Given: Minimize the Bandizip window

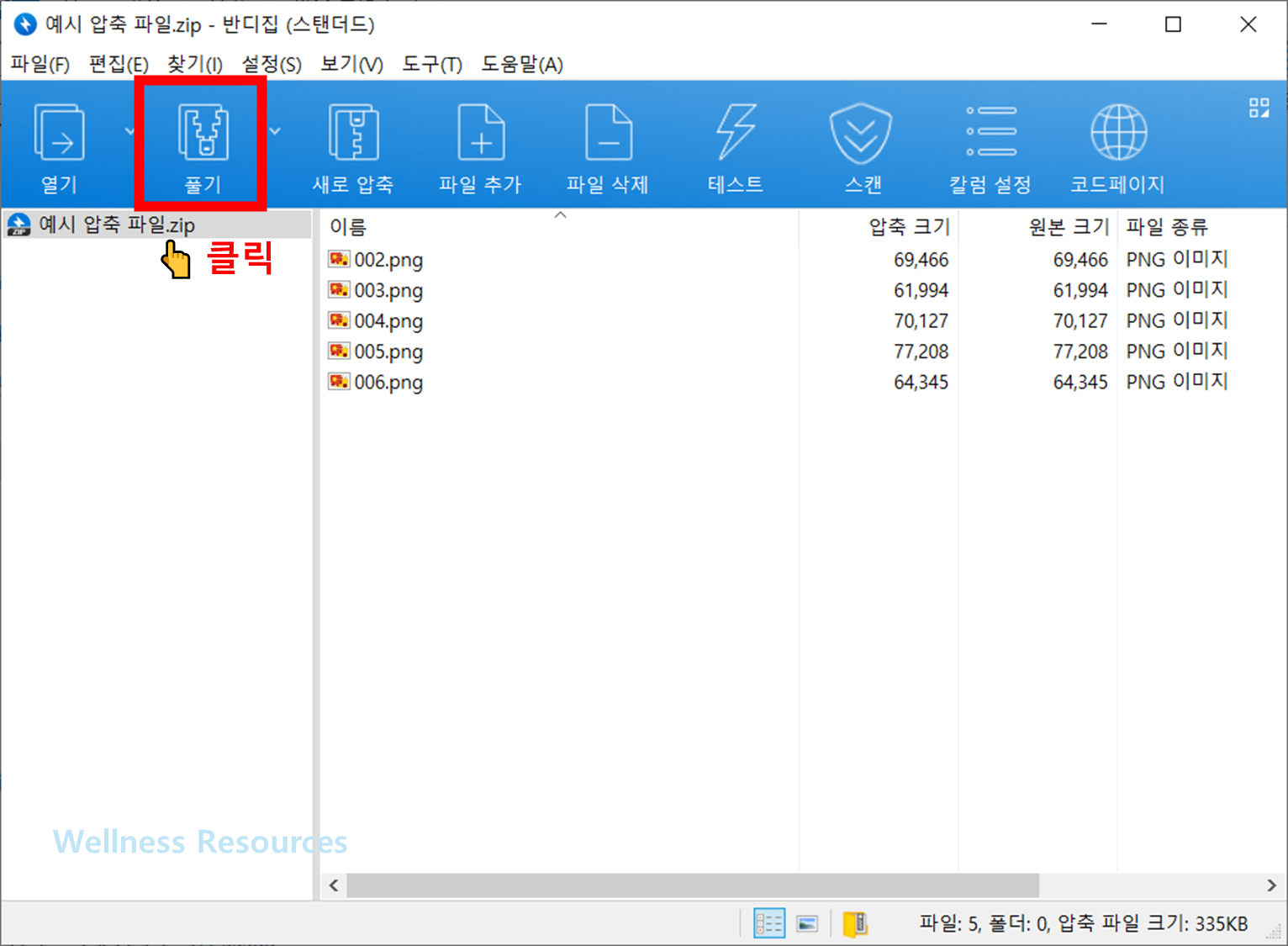Looking at the screenshot, I should pos(1099,24).
